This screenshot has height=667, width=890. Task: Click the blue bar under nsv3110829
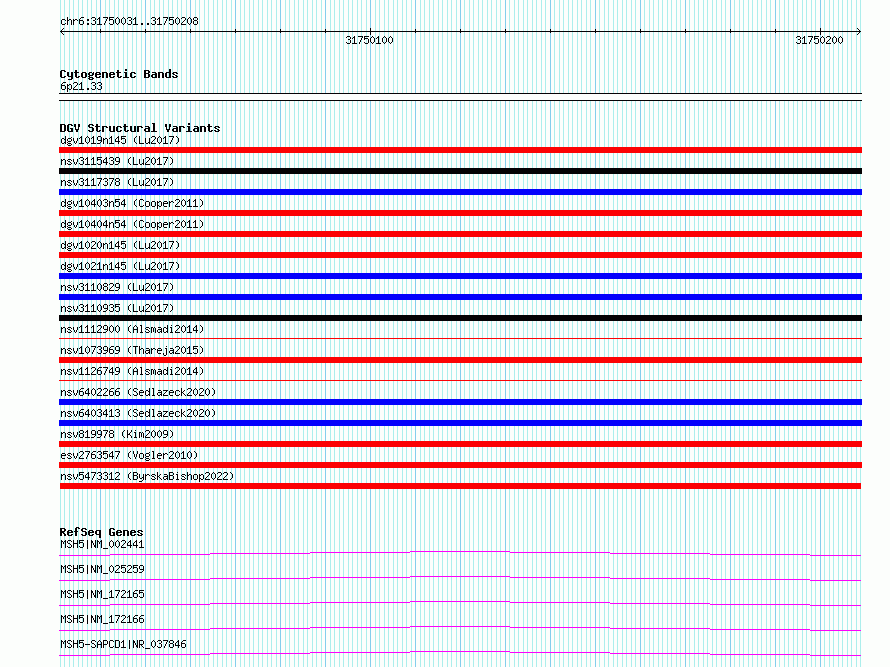[x=460, y=297]
